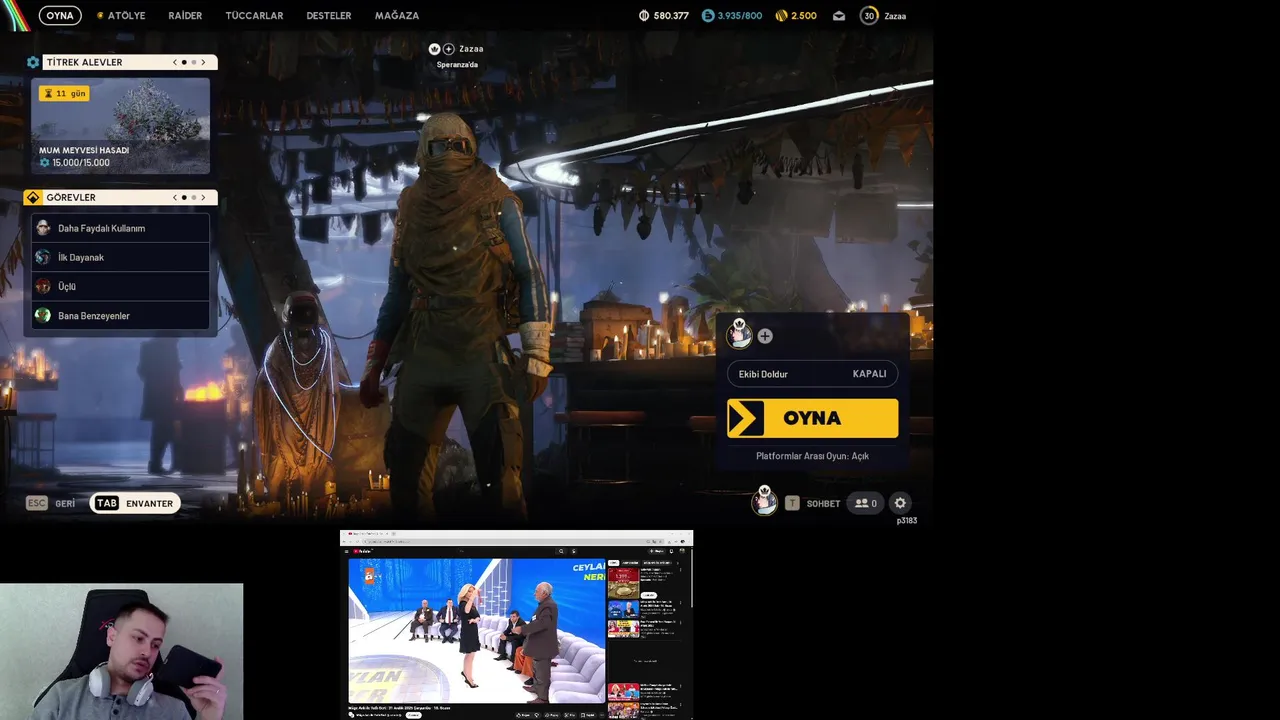Open the Mum Meyvesi Hasadı event card
The height and width of the screenshot is (720, 1280).
tap(120, 126)
